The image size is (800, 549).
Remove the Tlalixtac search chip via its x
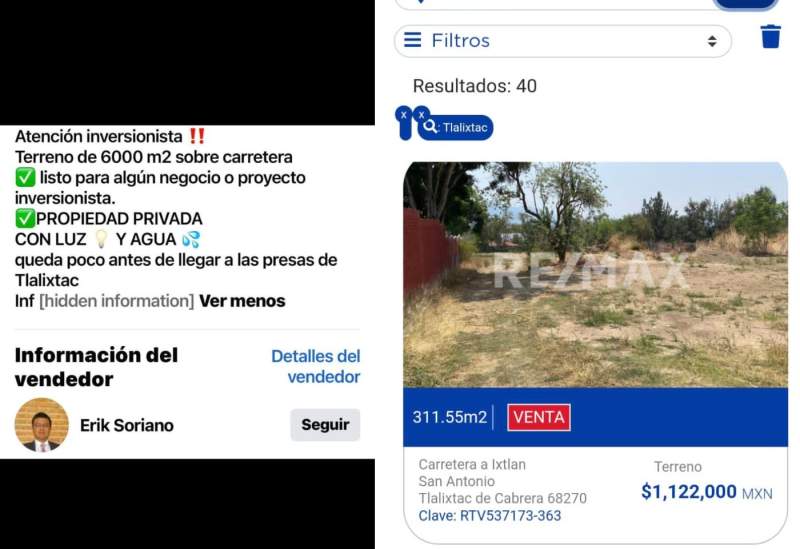(421, 115)
